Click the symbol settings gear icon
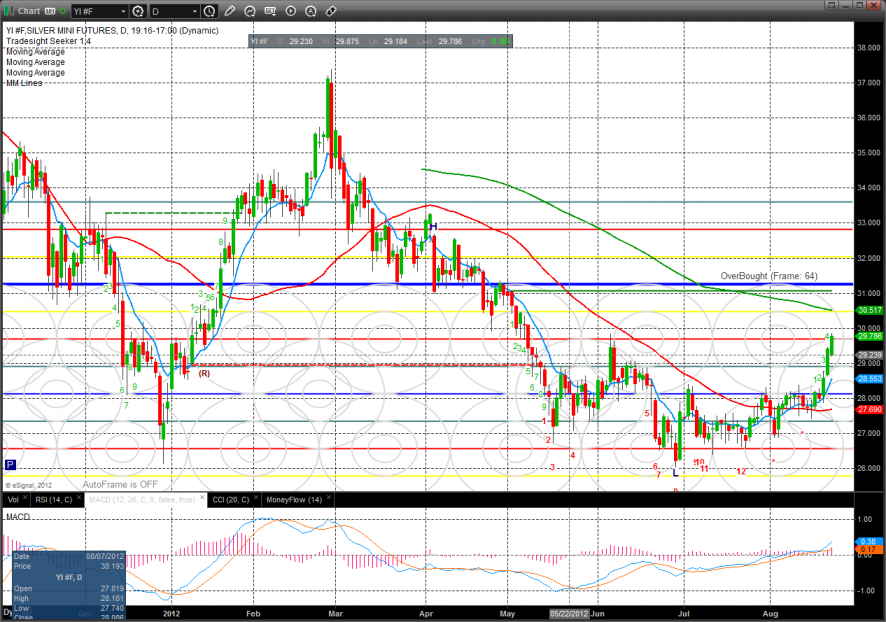Screen dimensions: 886x622 point(138,11)
